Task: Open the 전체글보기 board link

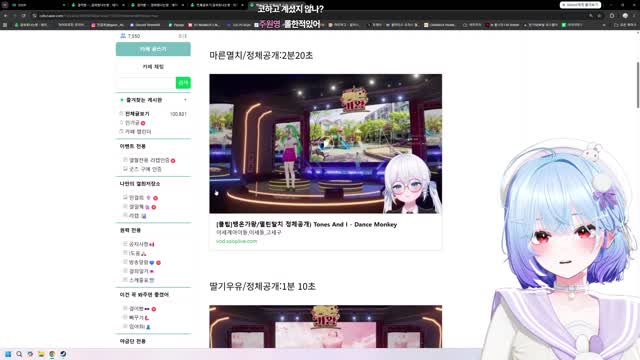Action: point(137,114)
